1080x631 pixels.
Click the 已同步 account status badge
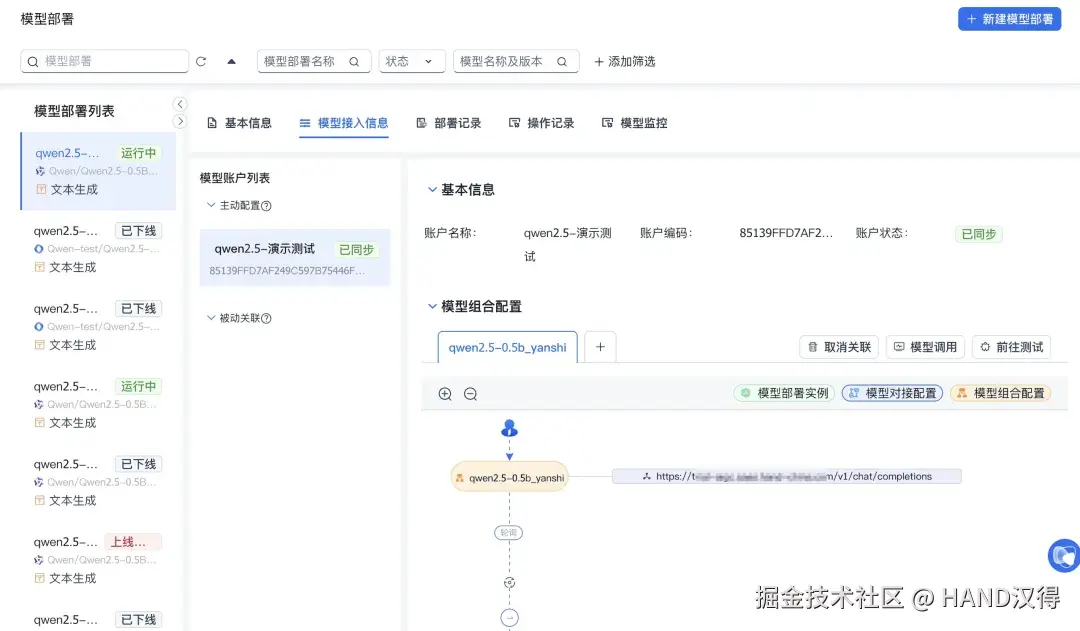979,234
